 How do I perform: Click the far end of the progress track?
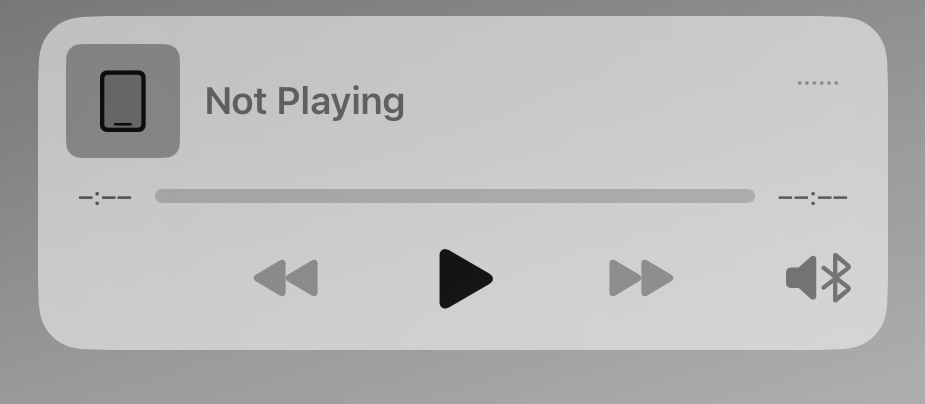click(x=750, y=196)
